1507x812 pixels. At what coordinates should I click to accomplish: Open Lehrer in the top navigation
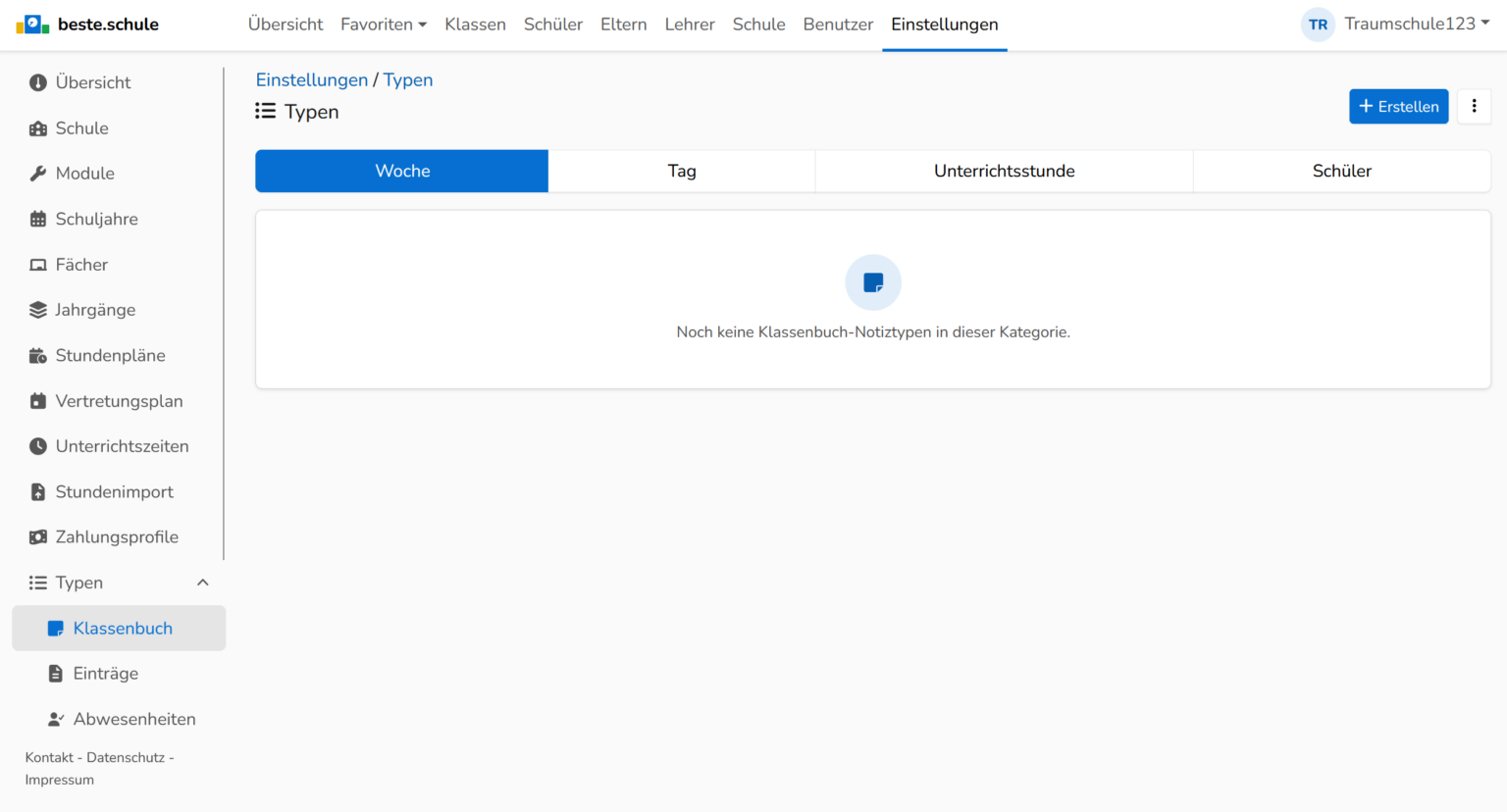click(690, 25)
